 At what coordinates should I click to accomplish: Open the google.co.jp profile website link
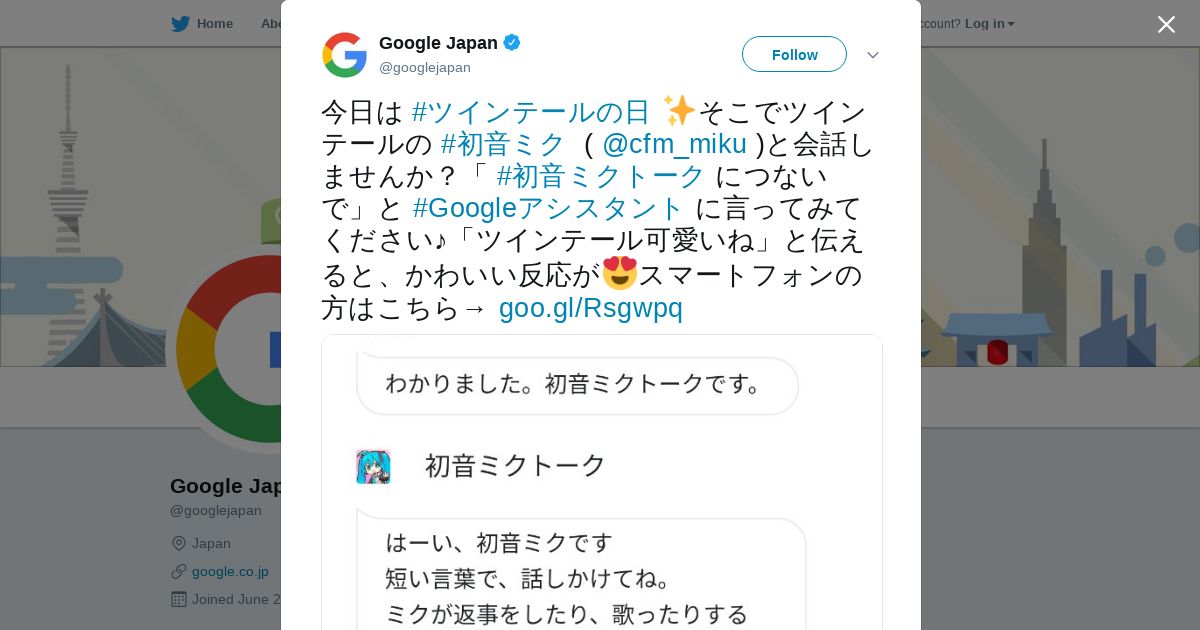230,572
